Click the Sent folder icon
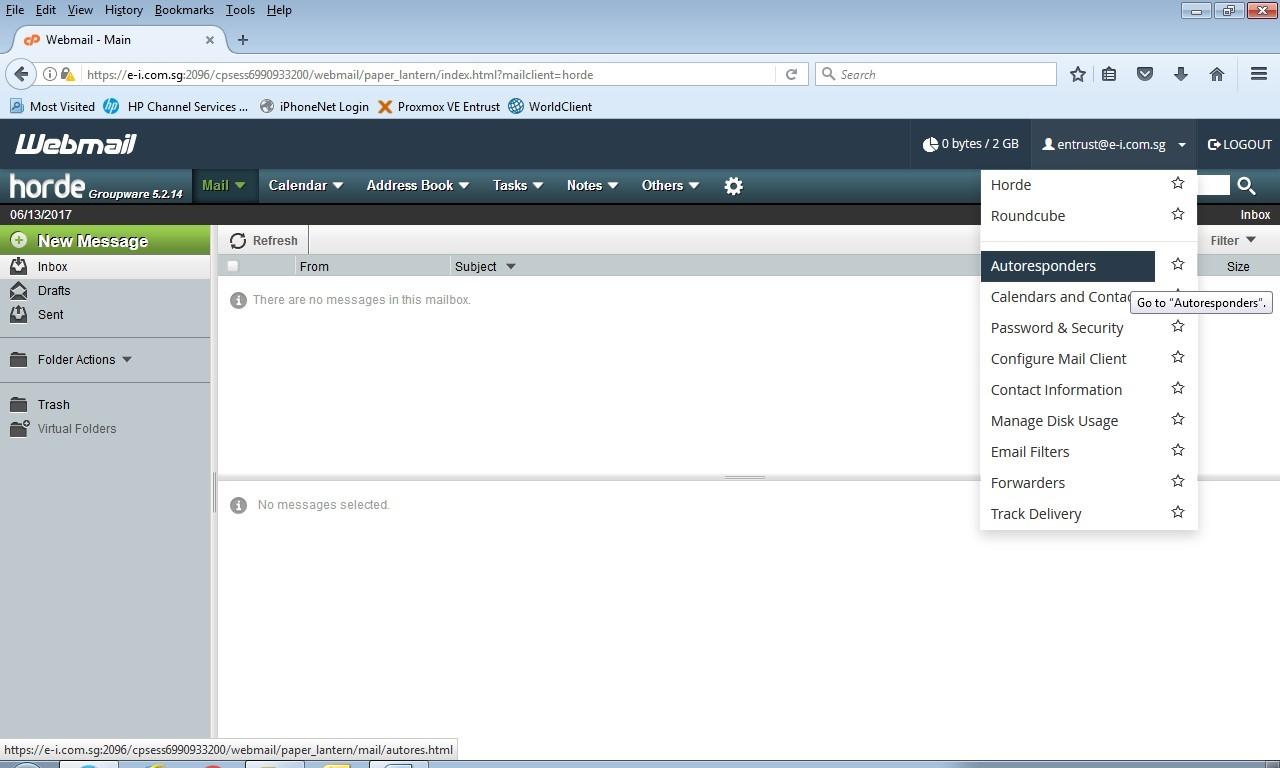The width and height of the screenshot is (1280, 768). pos(18,314)
